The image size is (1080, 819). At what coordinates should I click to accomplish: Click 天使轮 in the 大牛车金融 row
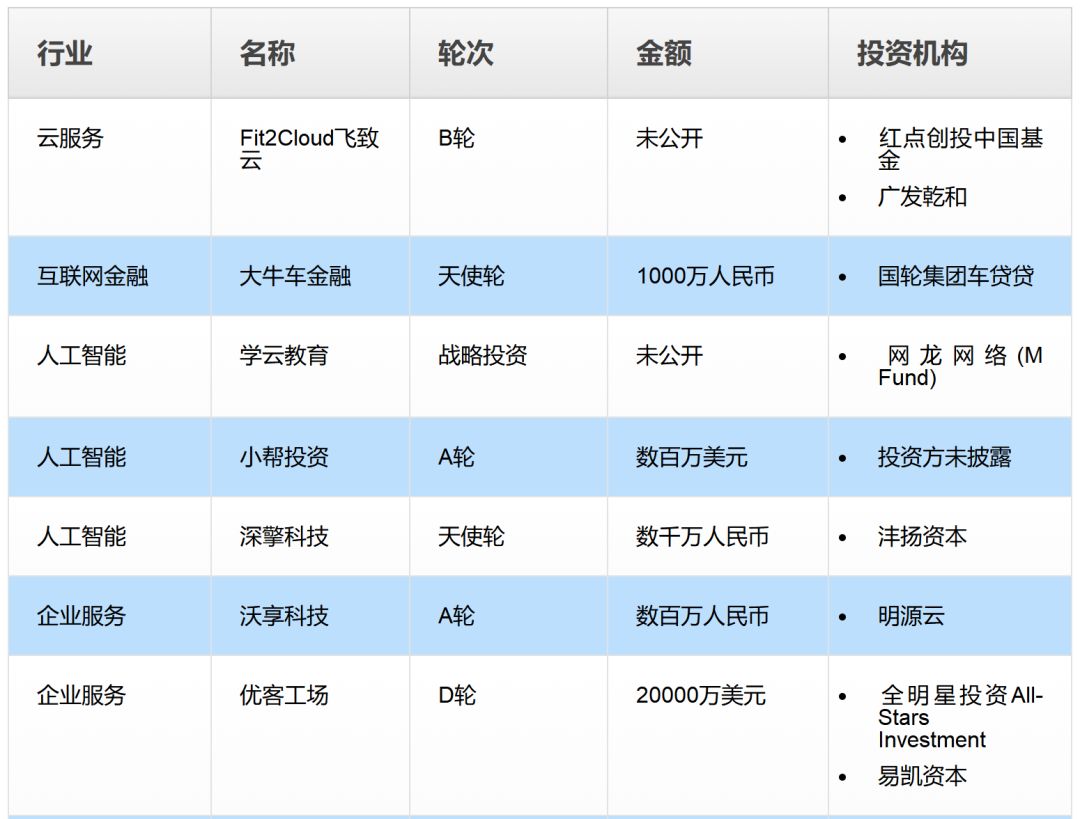(471, 276)
